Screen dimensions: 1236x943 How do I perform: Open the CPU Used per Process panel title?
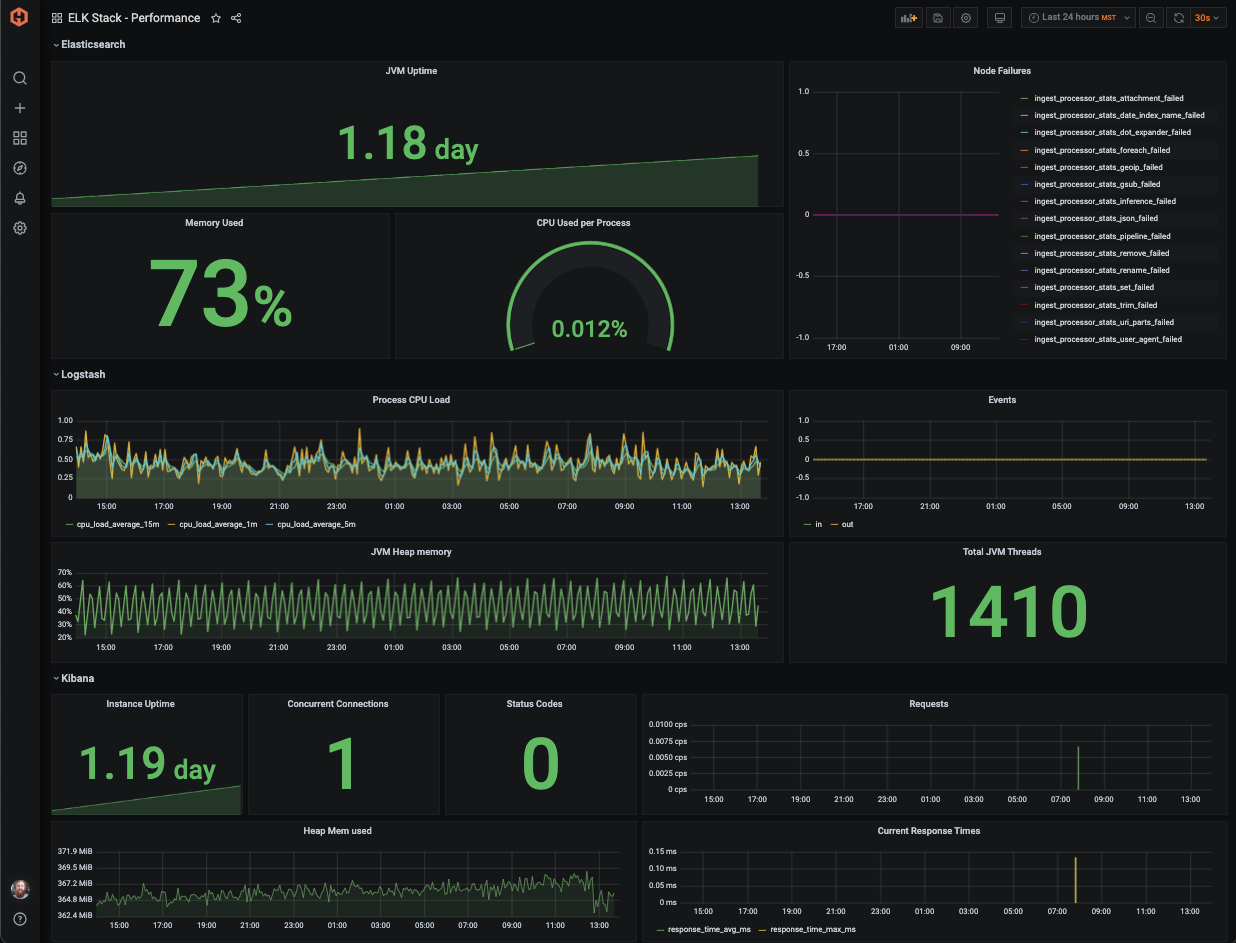pos(583,223)
